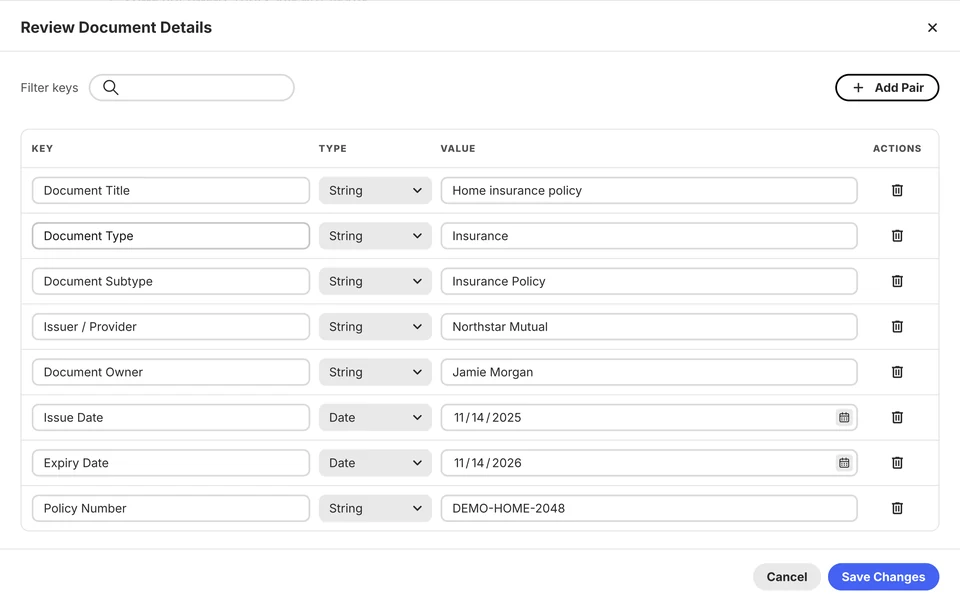This screenshot has height=604, width=960.
Task: Open type dropdown for Document Type
Action: tap(375, 236)
